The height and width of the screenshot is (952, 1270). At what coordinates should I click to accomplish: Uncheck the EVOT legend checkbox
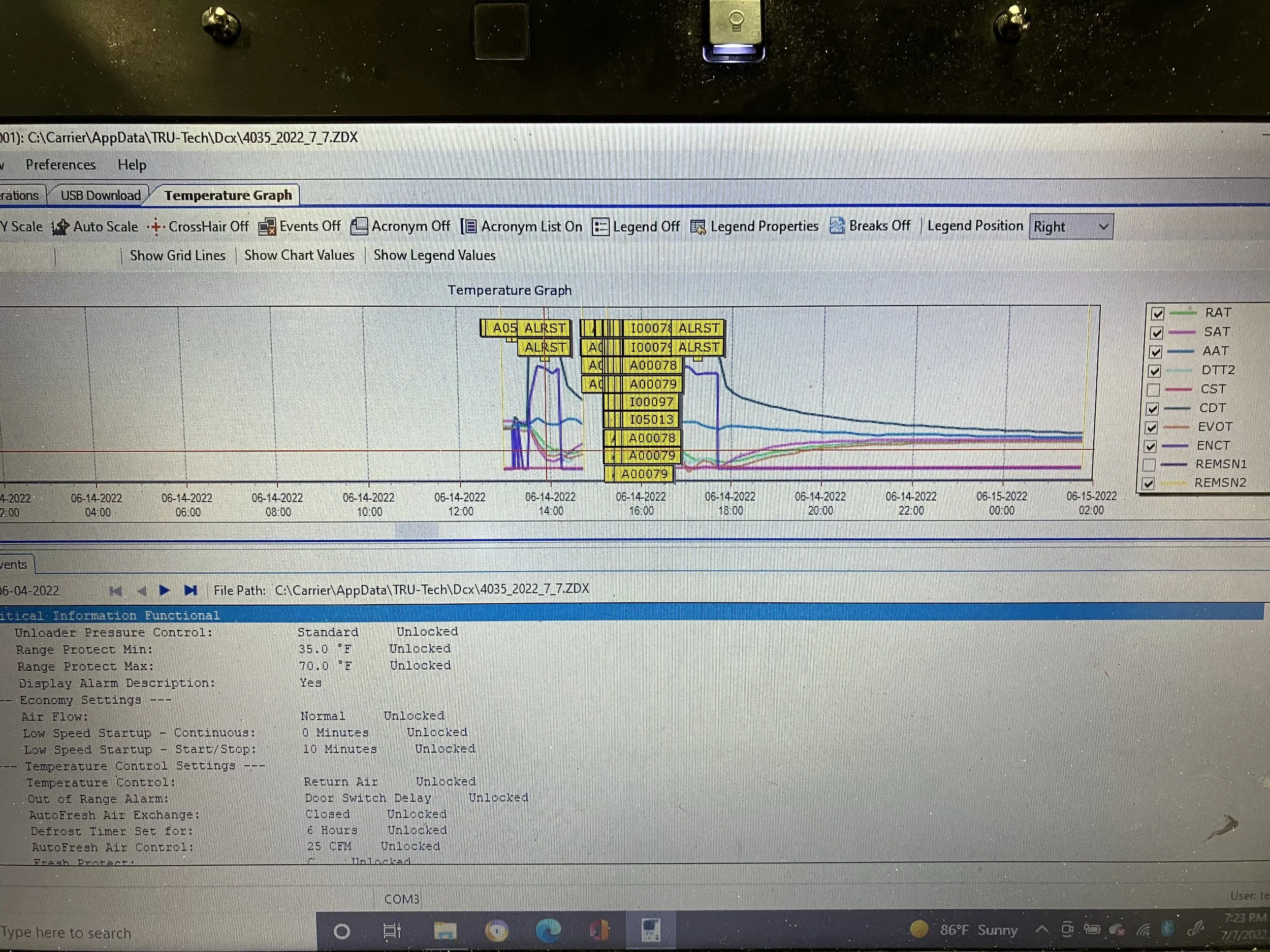(x=1151, y=428)
